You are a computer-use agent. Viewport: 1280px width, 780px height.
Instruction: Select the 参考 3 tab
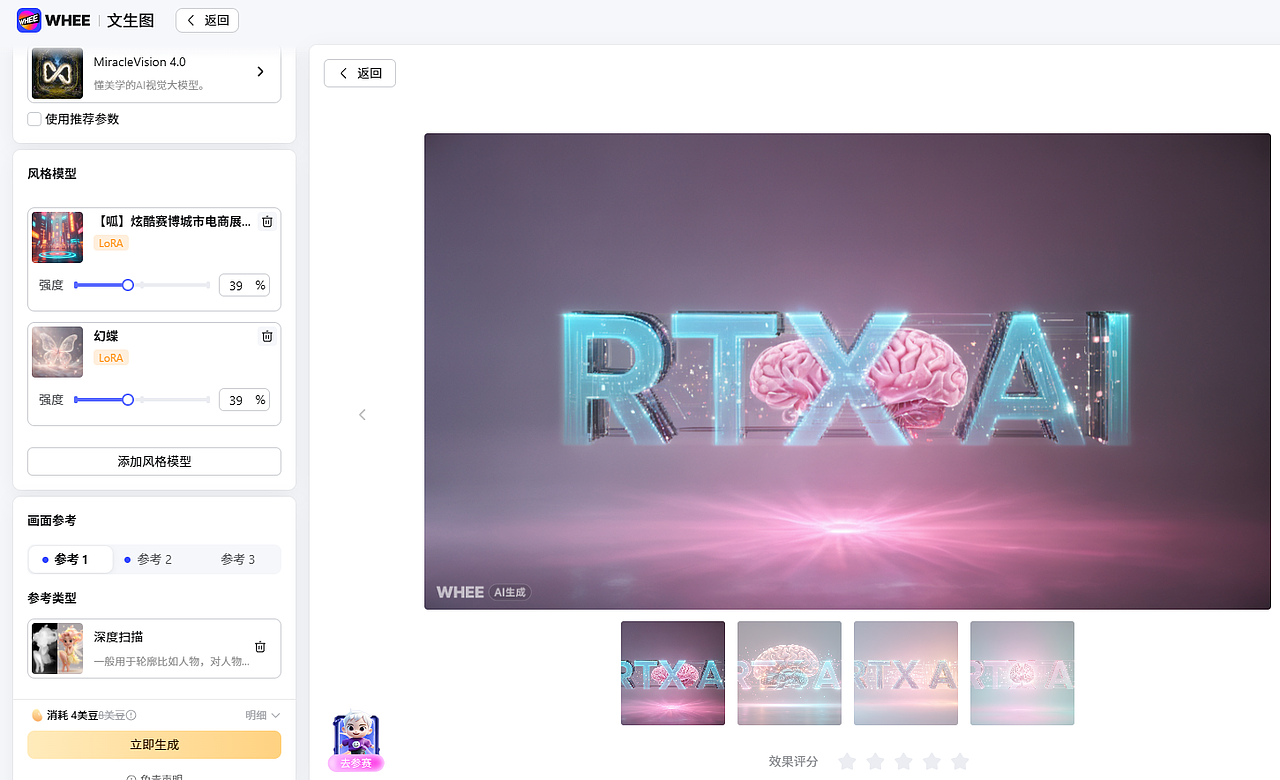coord(237,559)
